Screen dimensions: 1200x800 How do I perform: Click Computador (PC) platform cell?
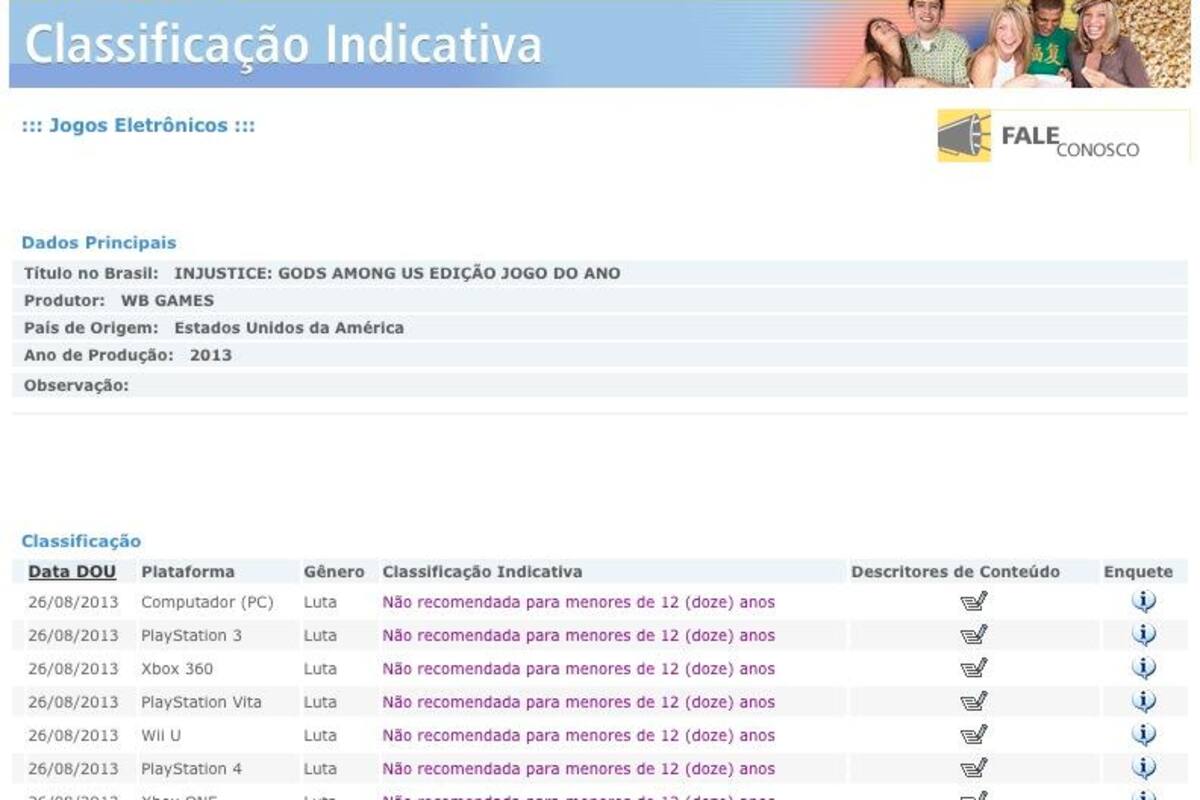click(x=207, y=602)
